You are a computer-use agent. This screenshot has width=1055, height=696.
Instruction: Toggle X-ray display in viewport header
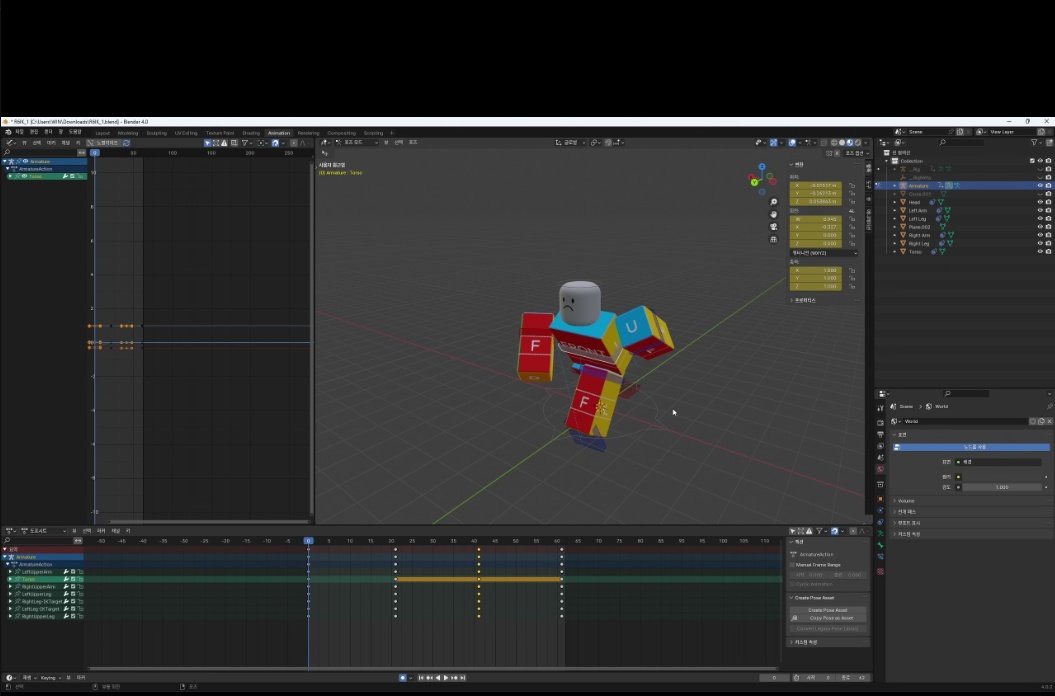click(824, 143)
